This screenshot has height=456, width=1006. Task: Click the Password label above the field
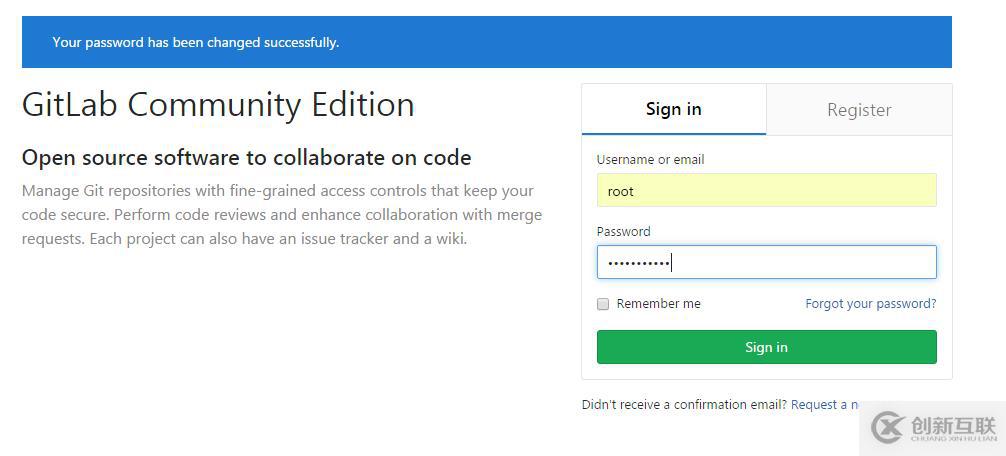pos(623,232)
